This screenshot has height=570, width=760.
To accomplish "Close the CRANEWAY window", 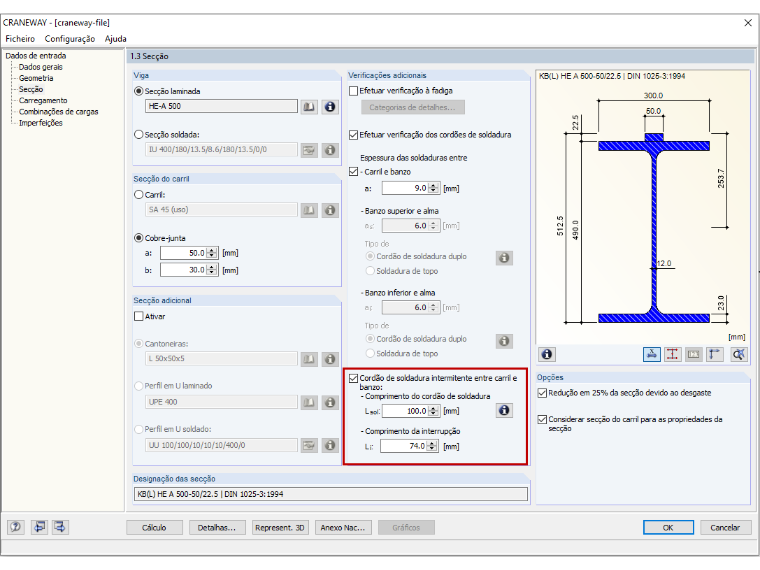I will point(748,23).
